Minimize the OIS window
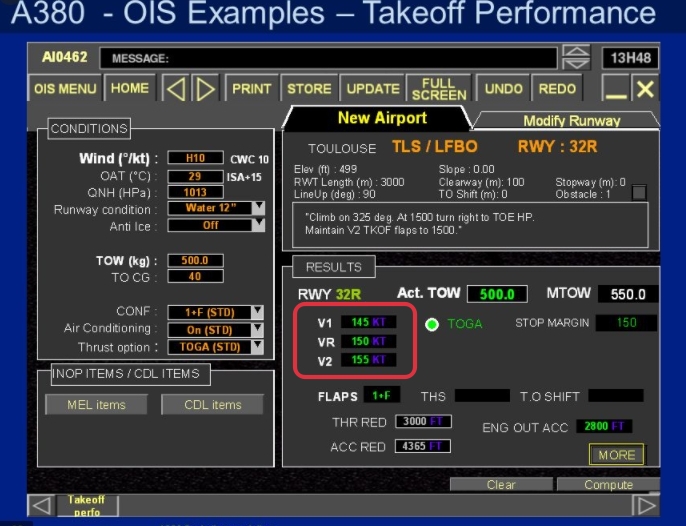 coord(616,89)
